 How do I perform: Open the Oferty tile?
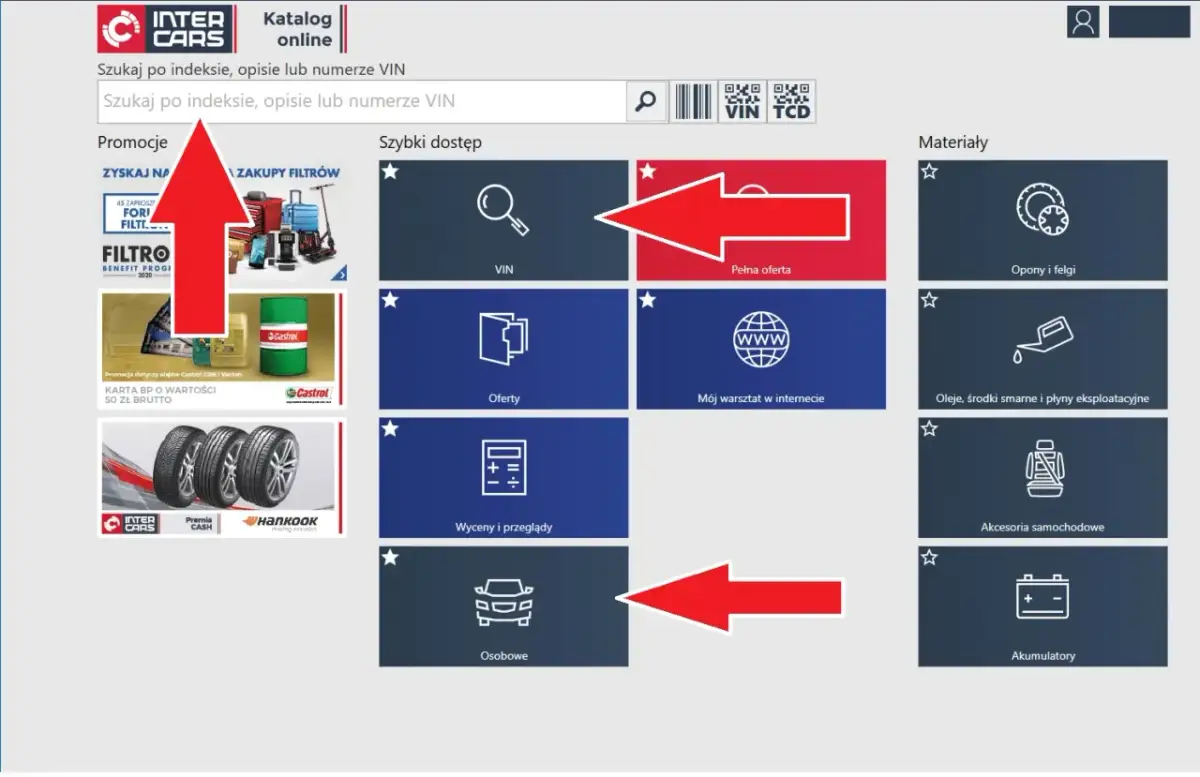pyautogui.click(x=503, y=349)
